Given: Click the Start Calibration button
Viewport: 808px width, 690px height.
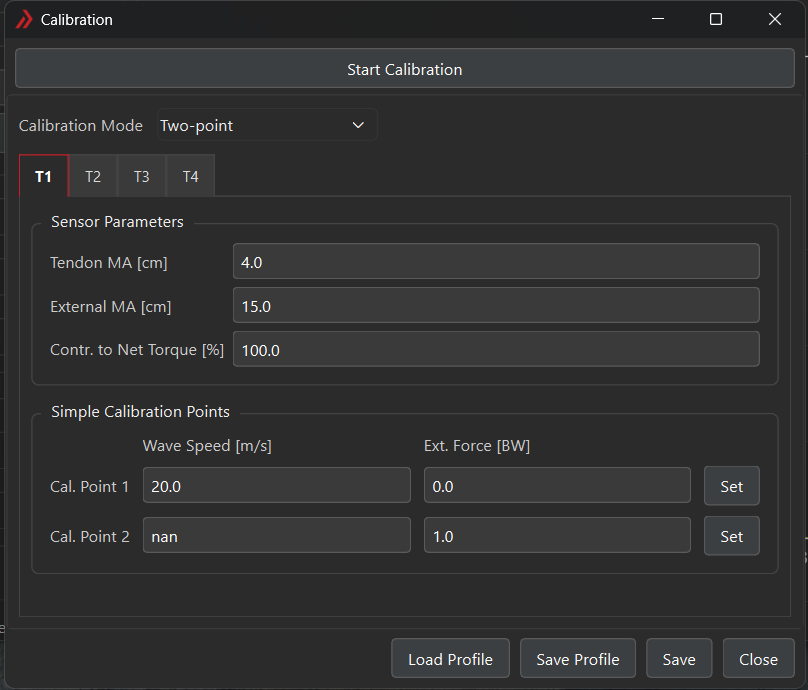Looking at the screenshot, I should (x=405, y=69).
